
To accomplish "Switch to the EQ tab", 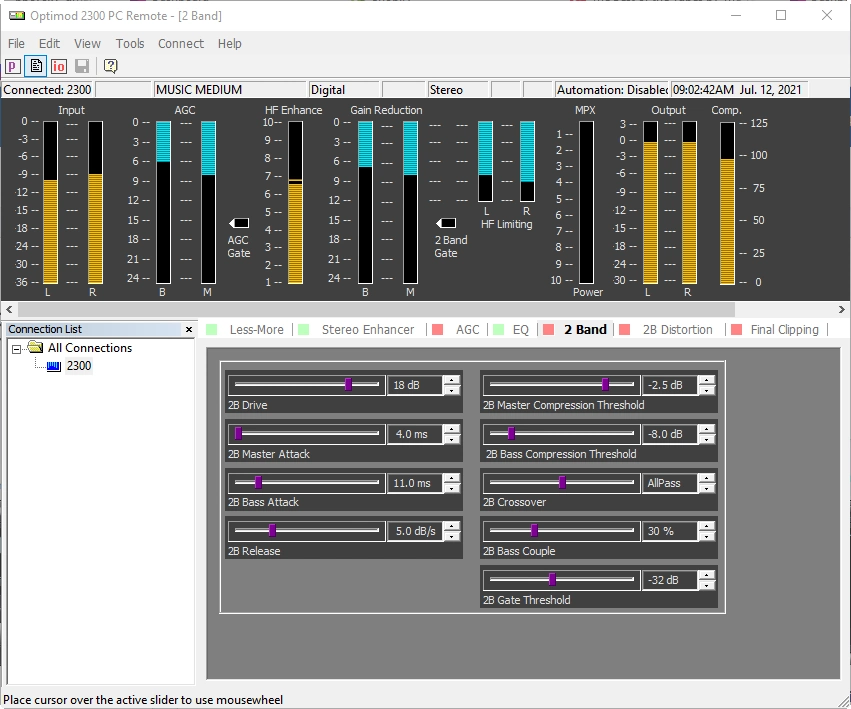I will pos(520,330).
